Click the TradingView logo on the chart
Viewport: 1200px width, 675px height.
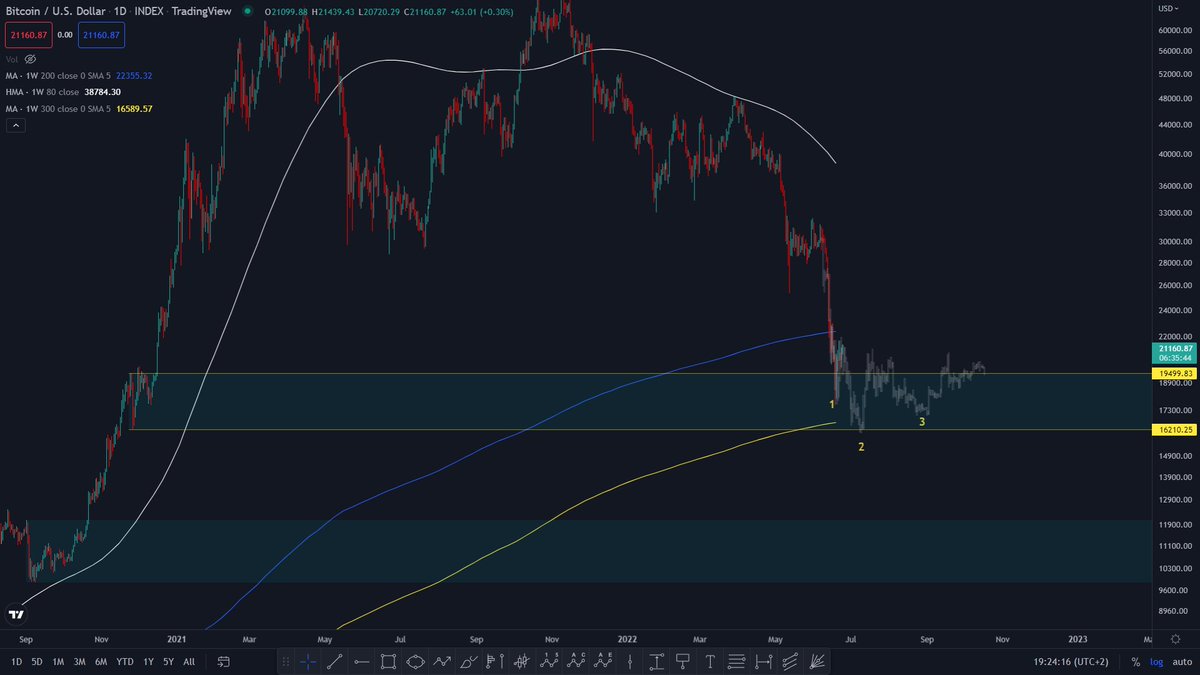(16, 614)
